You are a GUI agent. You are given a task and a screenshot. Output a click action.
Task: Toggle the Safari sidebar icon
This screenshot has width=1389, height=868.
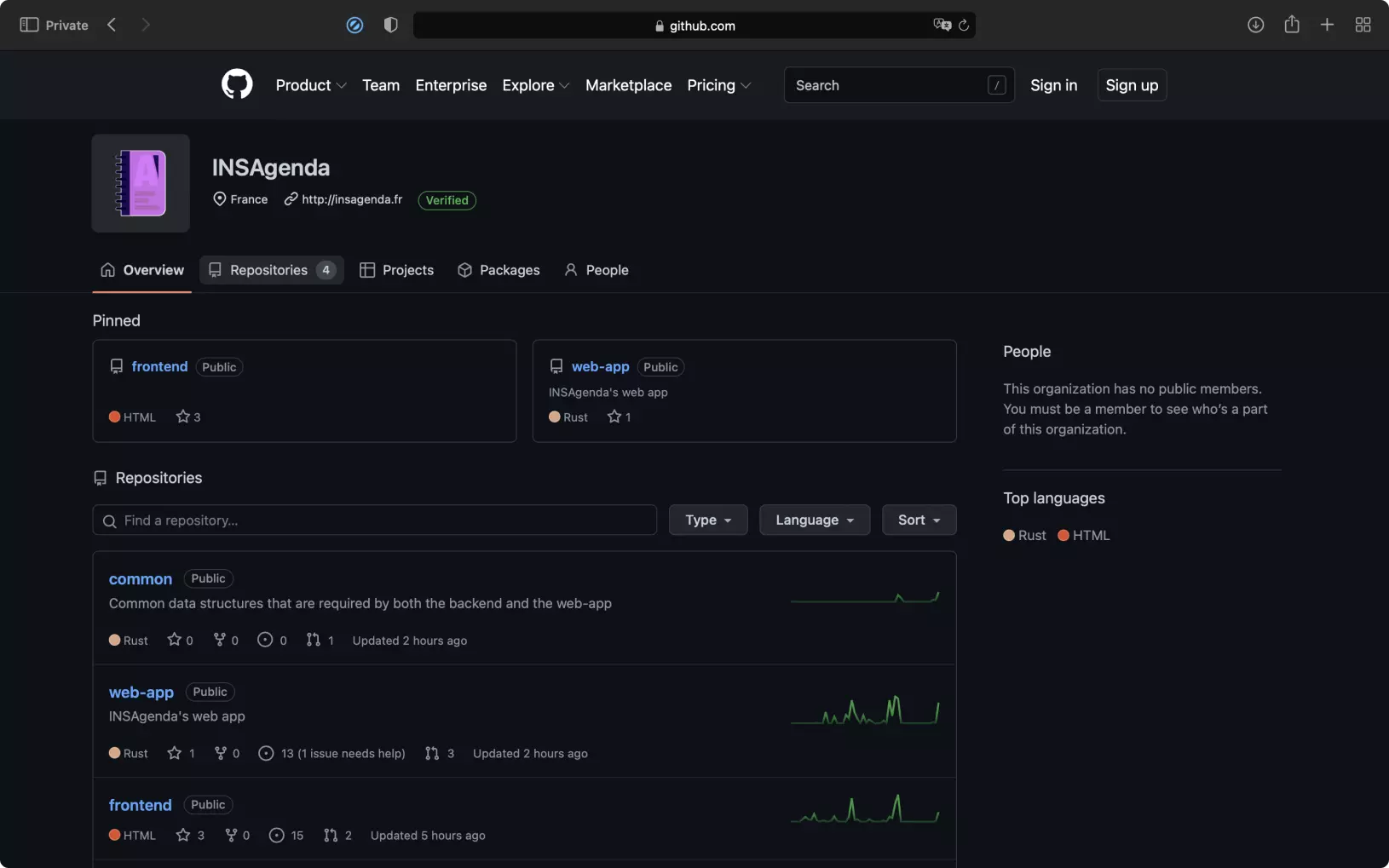(29, 25)
